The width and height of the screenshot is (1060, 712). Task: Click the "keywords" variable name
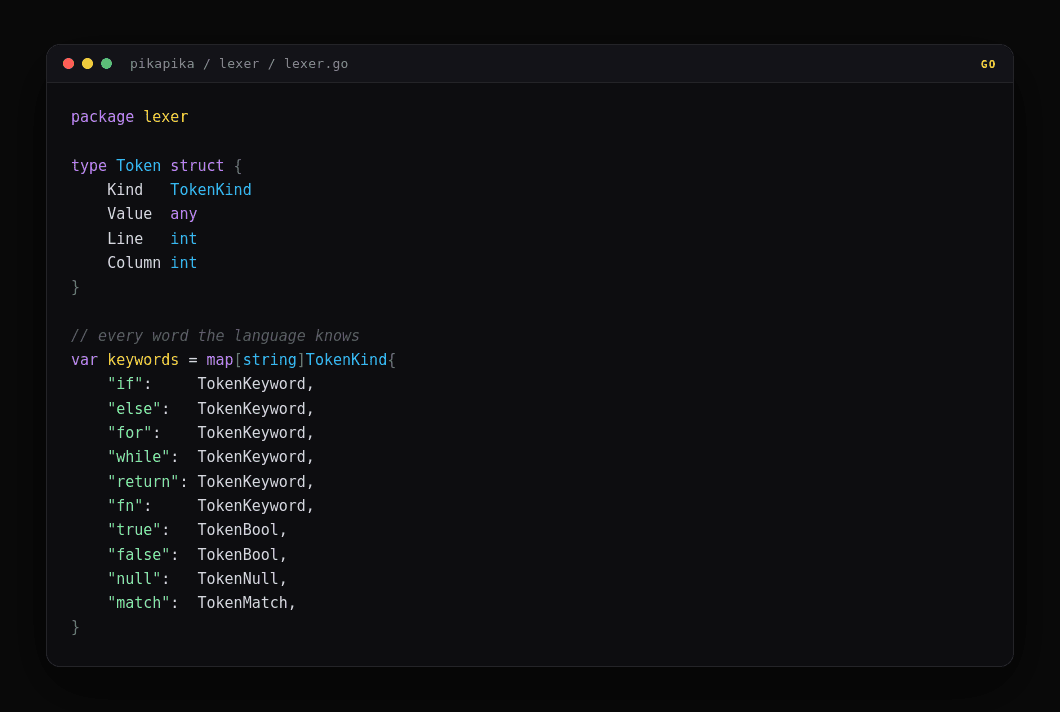tap(143, 360)
